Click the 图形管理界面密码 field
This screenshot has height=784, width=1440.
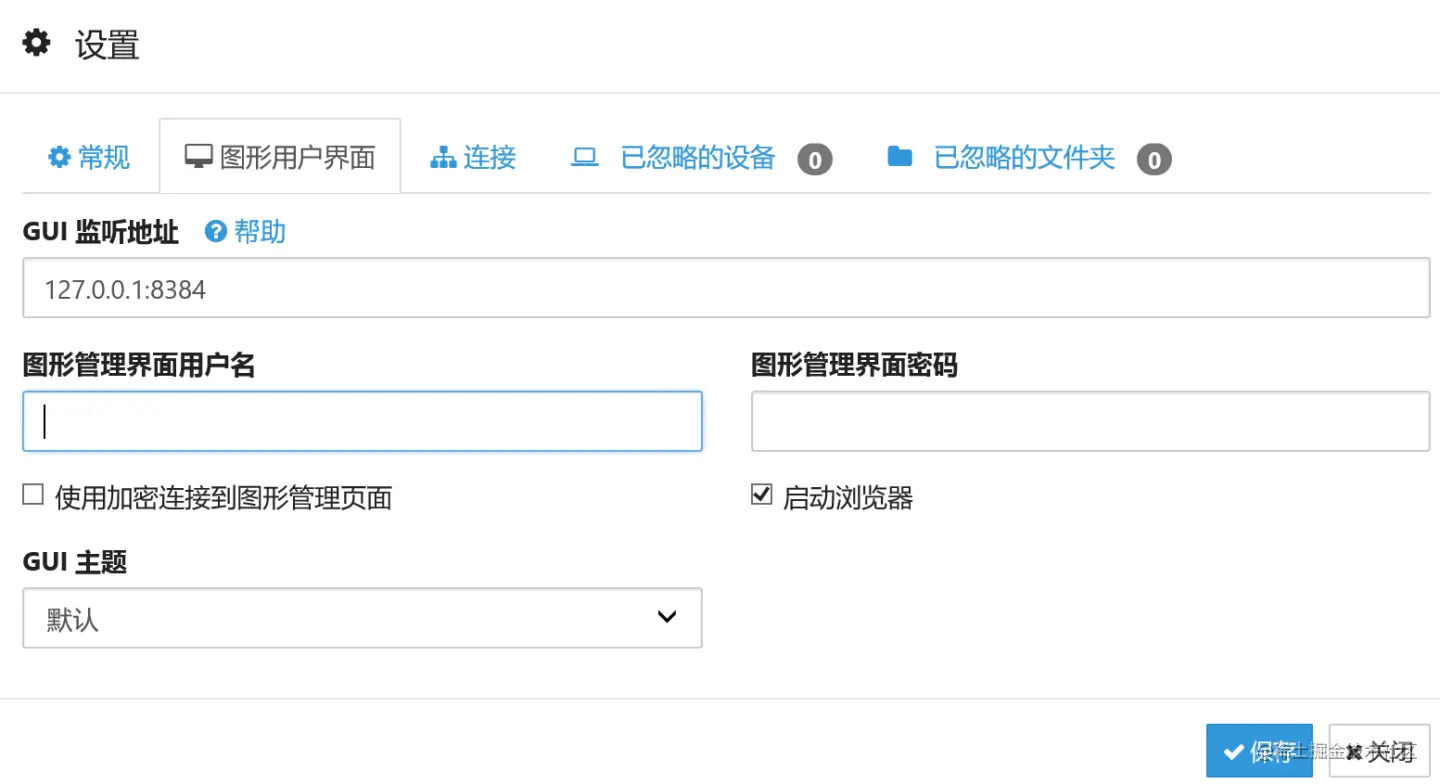point(1091,421)
